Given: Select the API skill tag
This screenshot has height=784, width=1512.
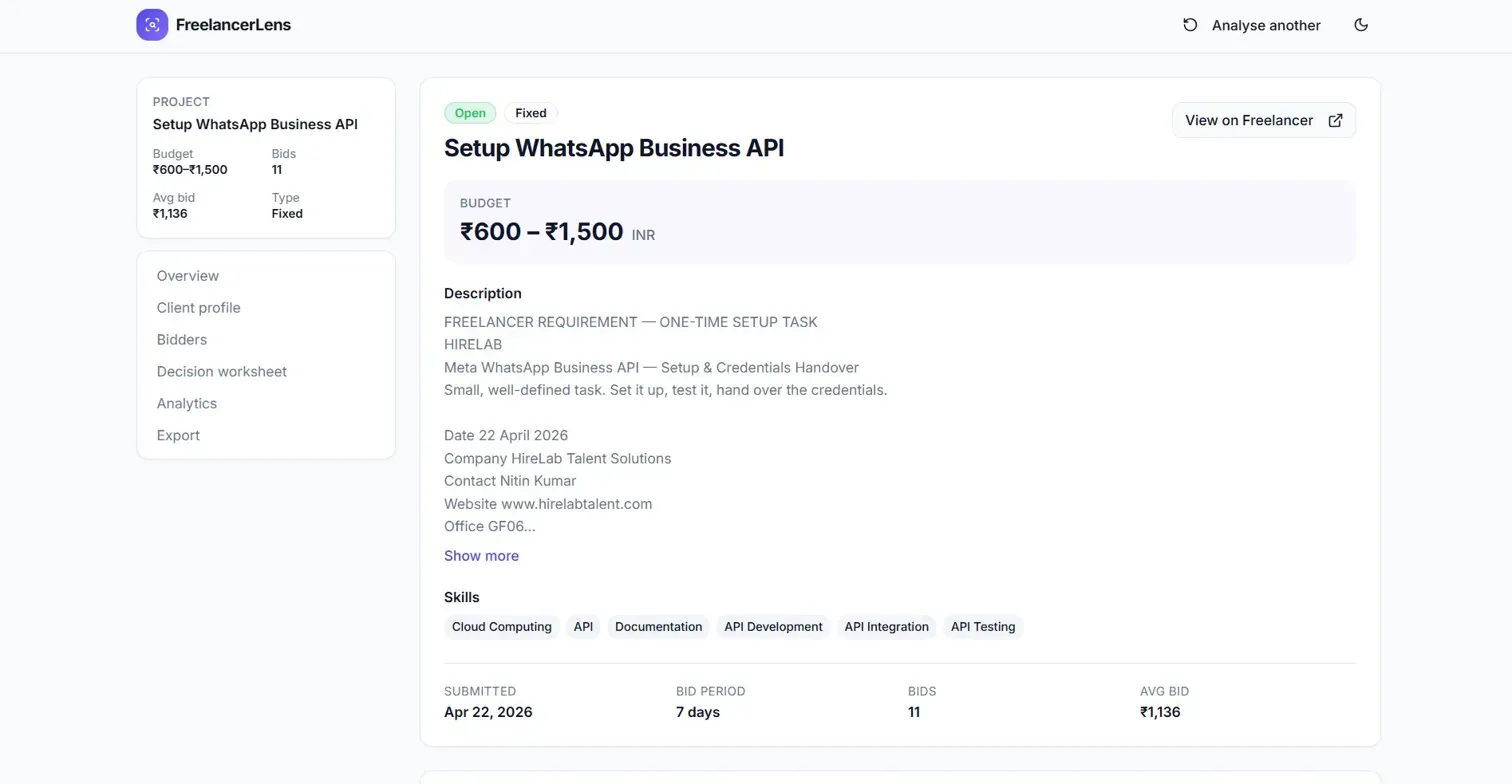Looking at the screenshot, I should point(583,627).
